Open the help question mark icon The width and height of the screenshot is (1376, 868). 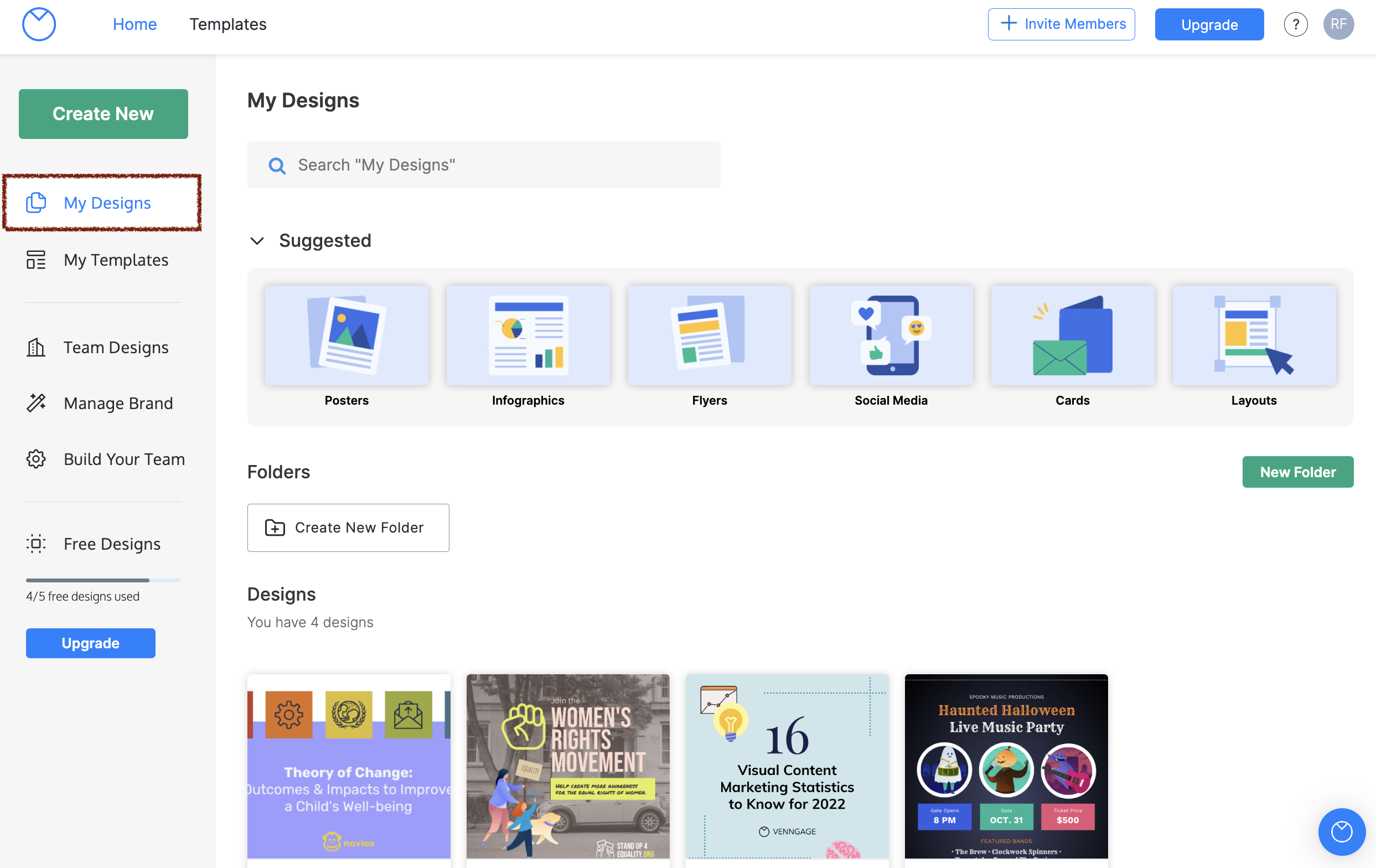tap(1296, 24)
